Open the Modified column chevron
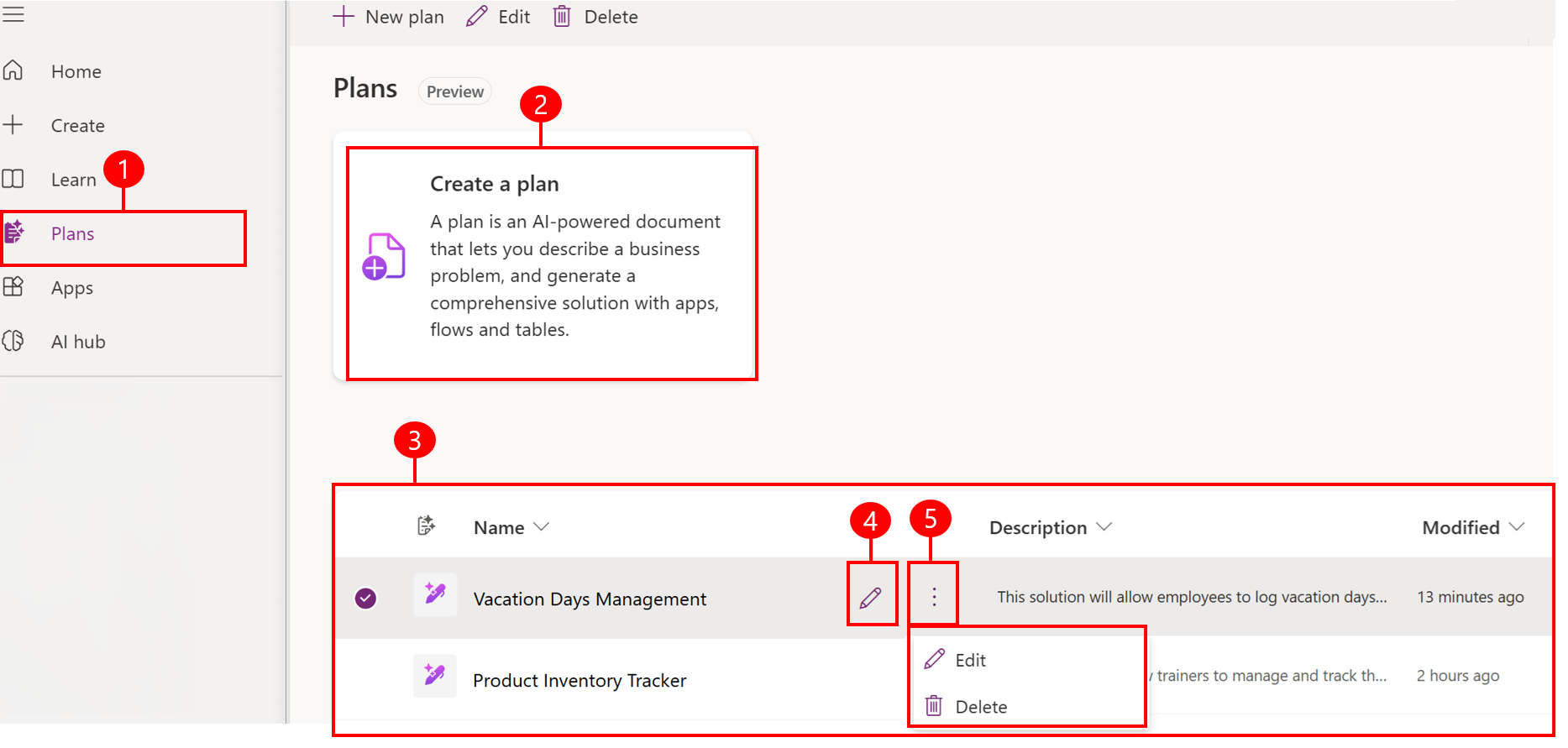Image resolution: width=1568 pixels, height=748 pixels. 1517,526
